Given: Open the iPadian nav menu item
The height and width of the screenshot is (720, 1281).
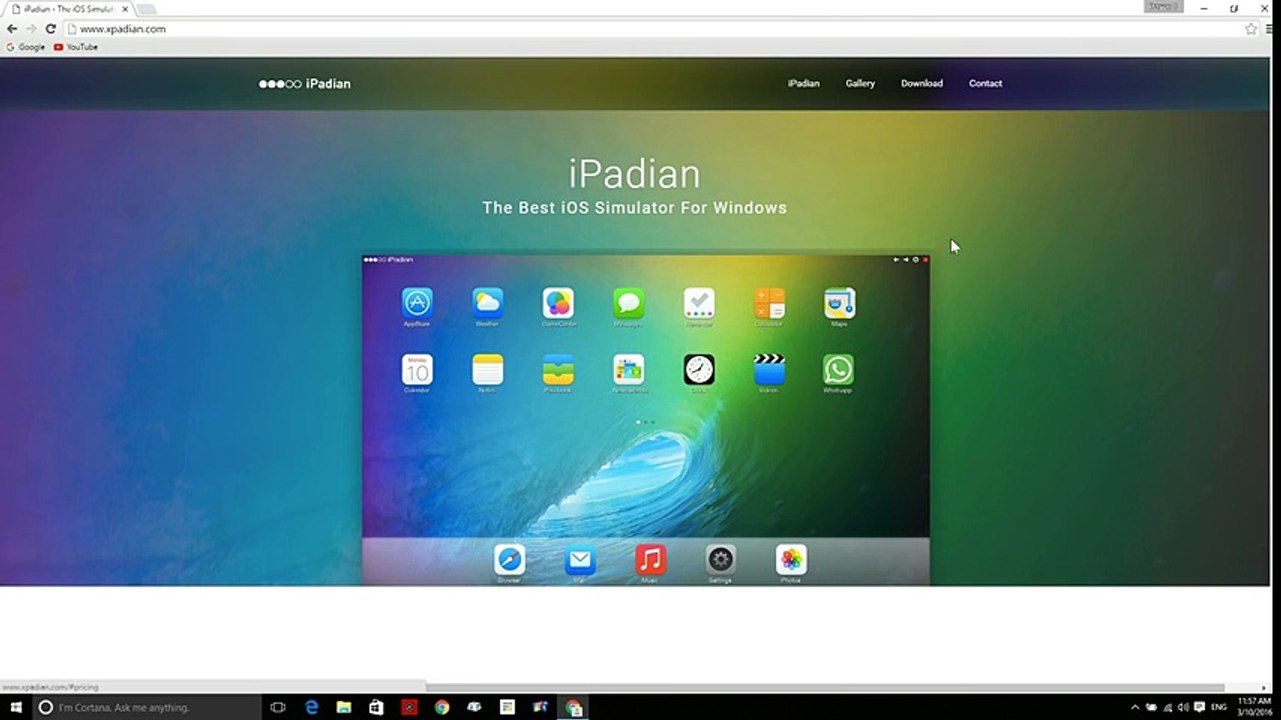Looking at the screenshot, I should (x=803, y=84).
